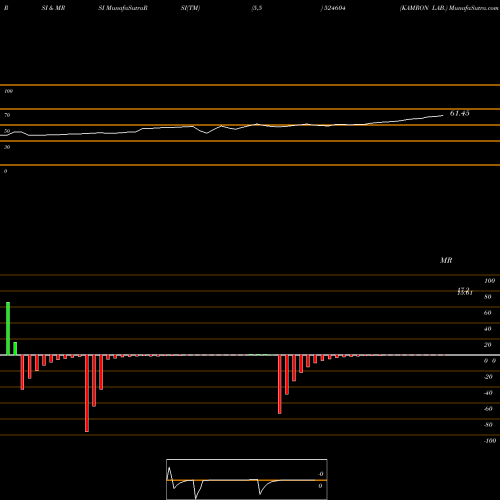Screen dimensions: 500x500
Task: Click the MR panel heading label
Action: tap(446, 260)
